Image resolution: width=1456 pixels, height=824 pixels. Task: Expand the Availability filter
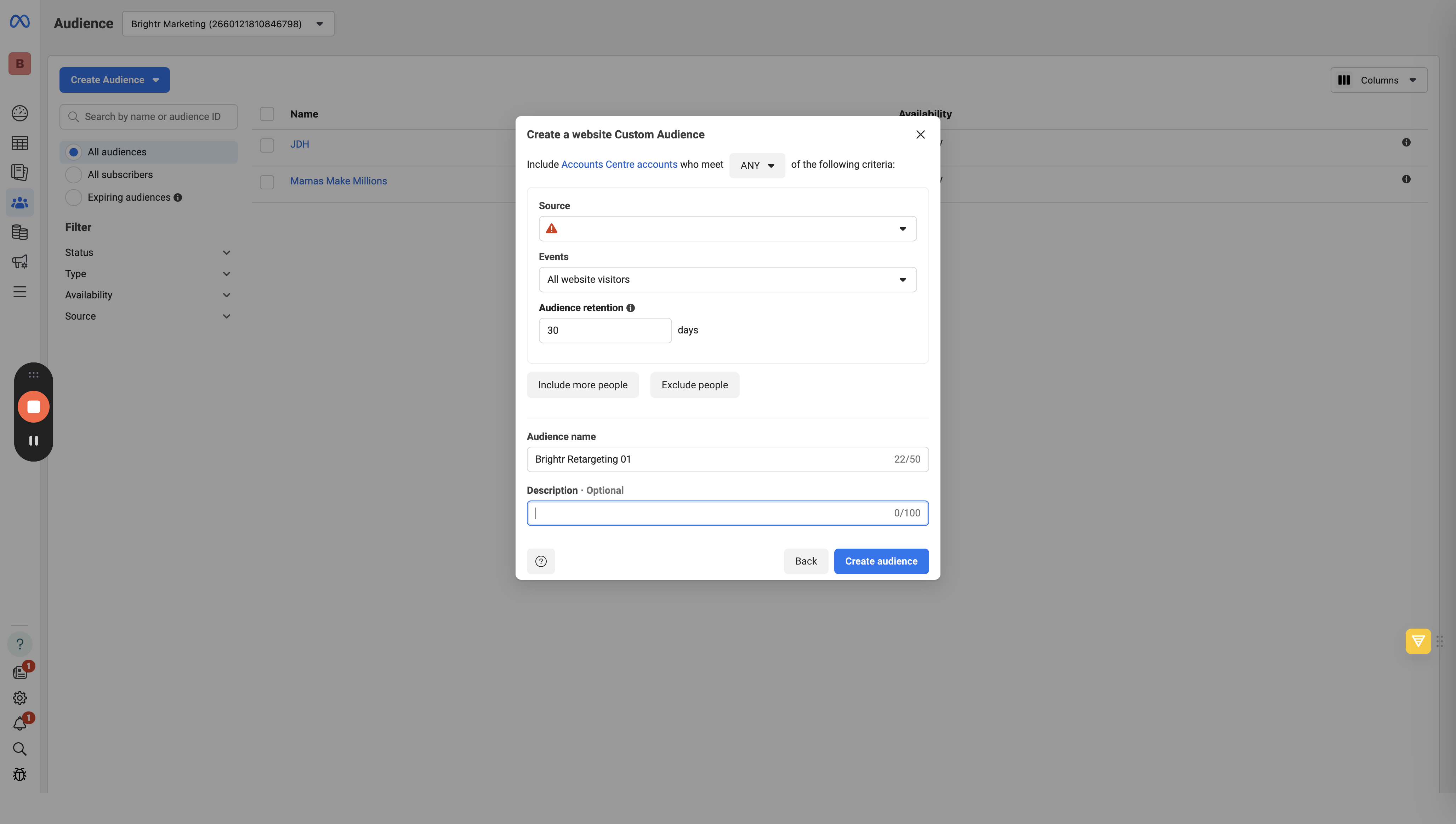click(148, 295)
